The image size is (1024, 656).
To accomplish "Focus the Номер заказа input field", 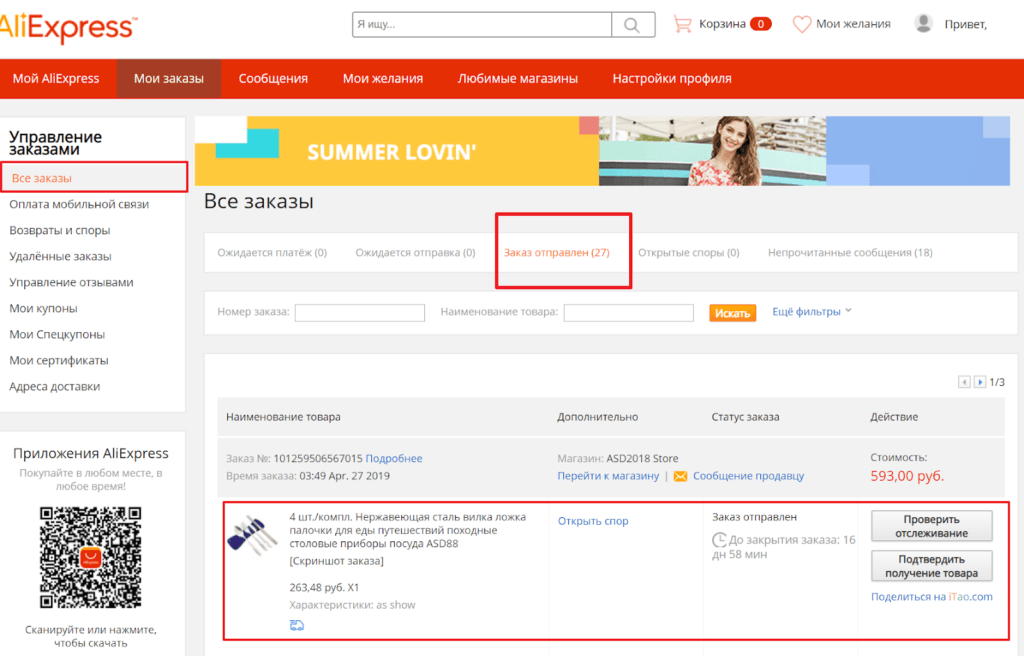I will [359, 313].
